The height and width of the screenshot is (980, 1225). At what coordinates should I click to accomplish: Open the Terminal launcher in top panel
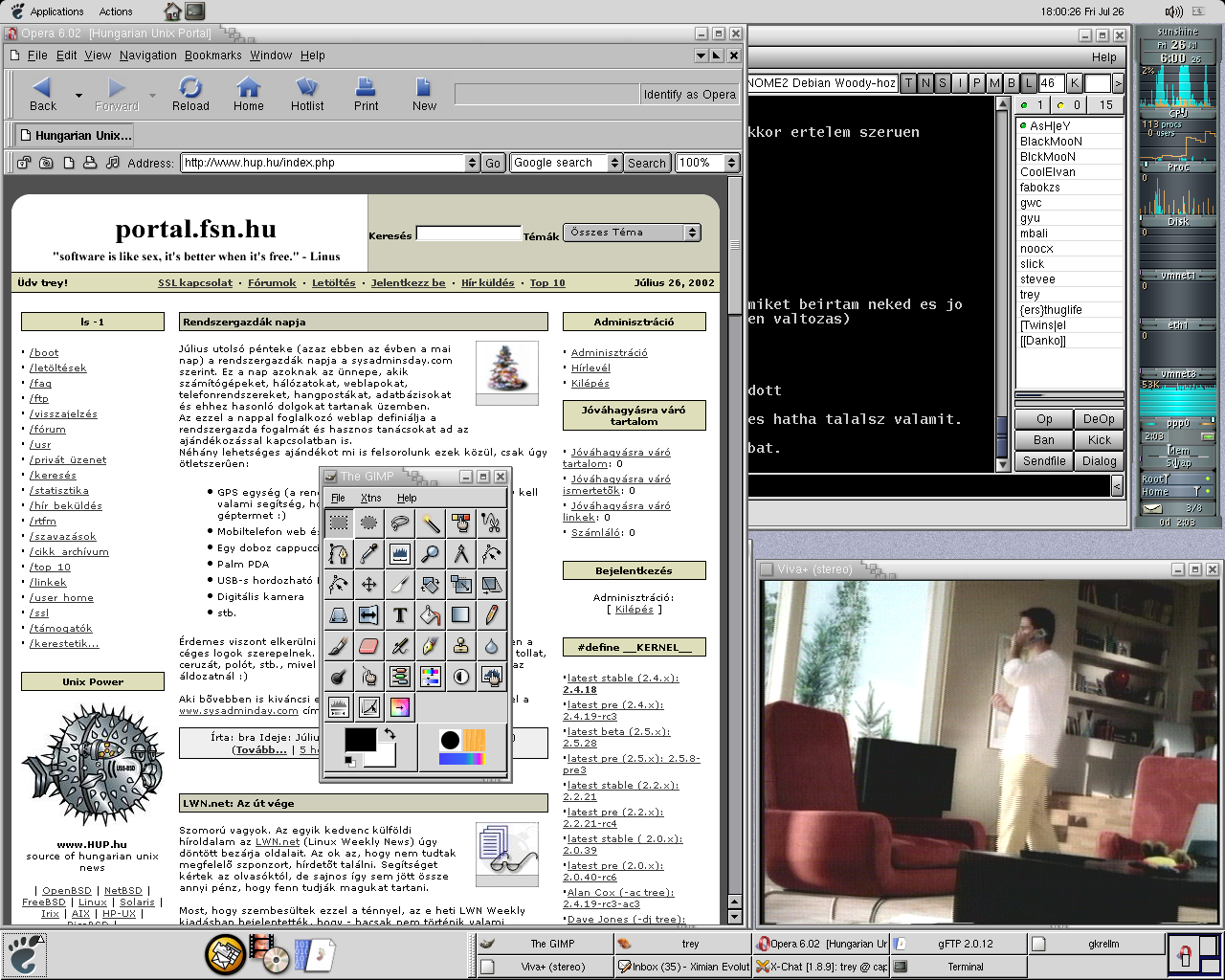coord(195,11)
